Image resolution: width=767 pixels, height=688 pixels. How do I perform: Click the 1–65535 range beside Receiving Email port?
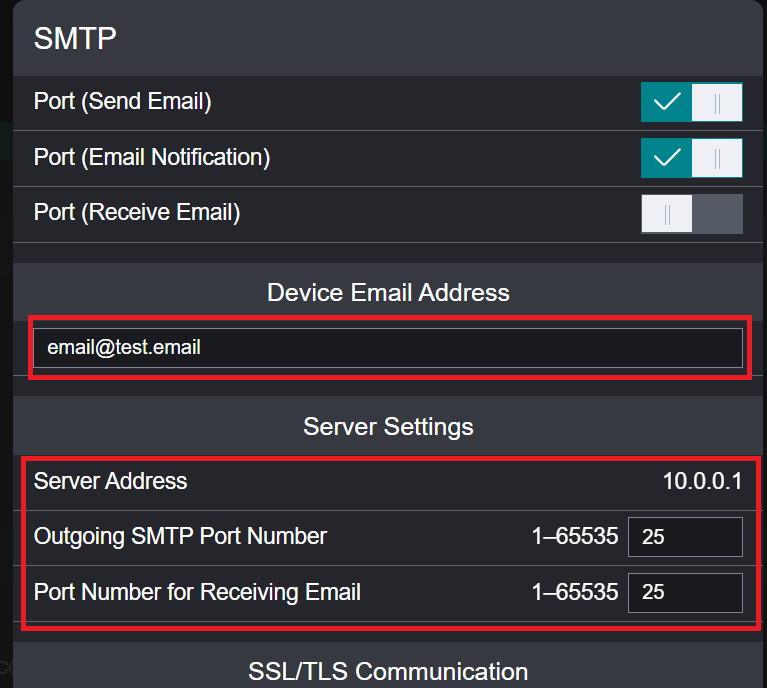[x=575, y=593]
